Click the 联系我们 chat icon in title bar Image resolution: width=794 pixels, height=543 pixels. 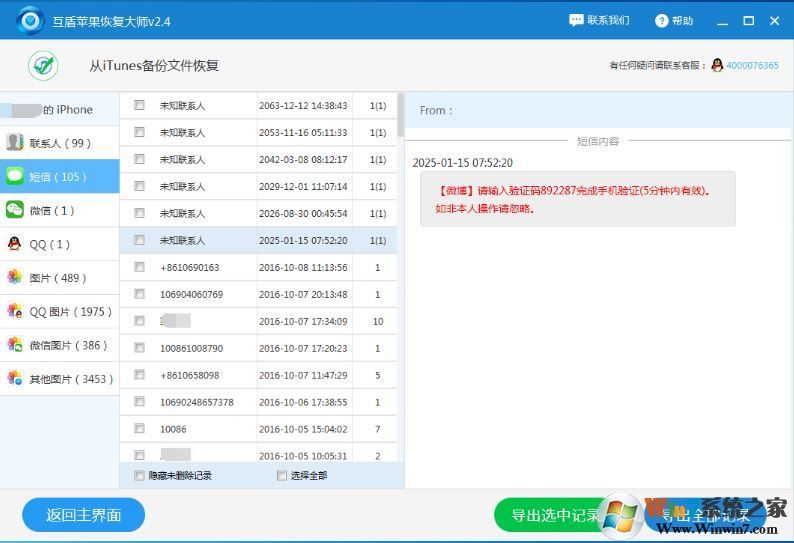coord(576,20)
